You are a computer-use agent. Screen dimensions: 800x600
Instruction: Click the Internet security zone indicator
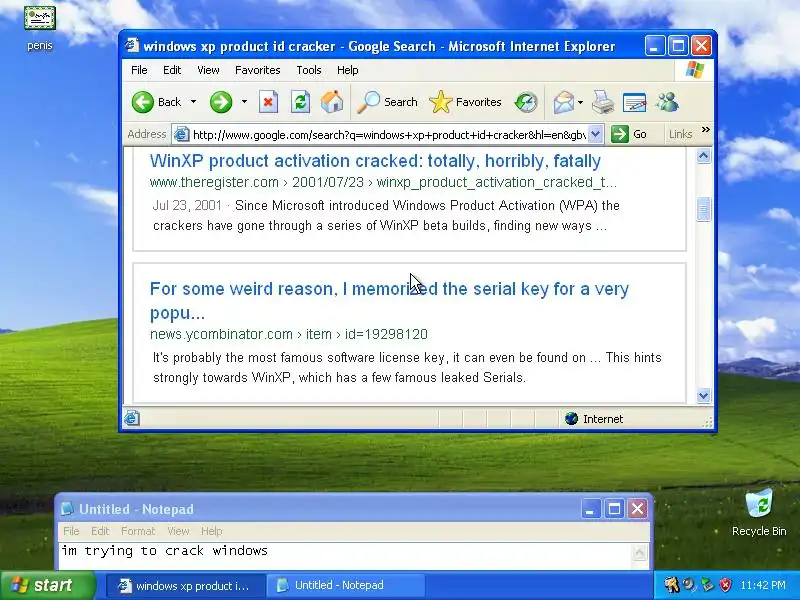(x=594, y=419)
